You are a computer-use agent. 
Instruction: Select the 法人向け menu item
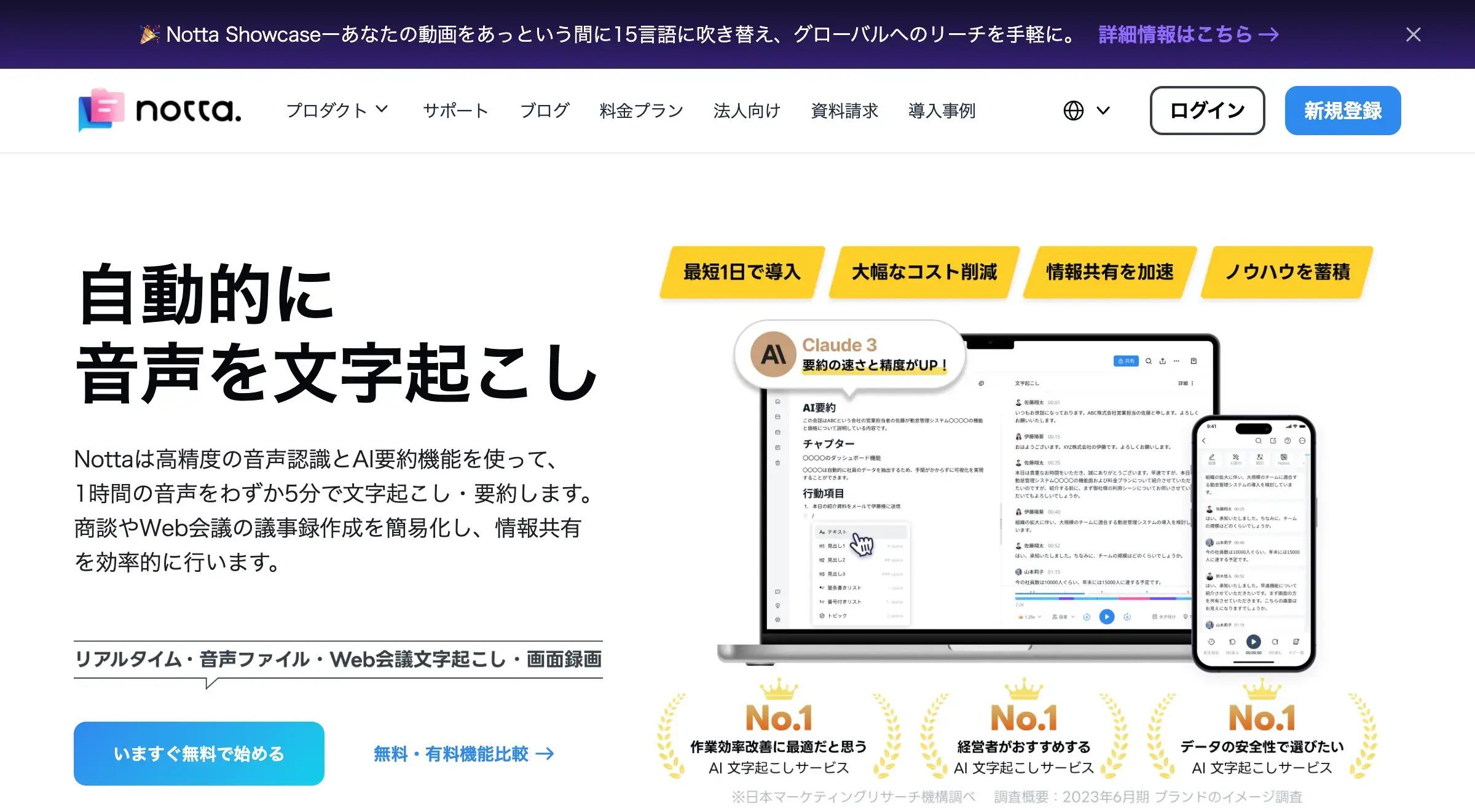(747, 111)
